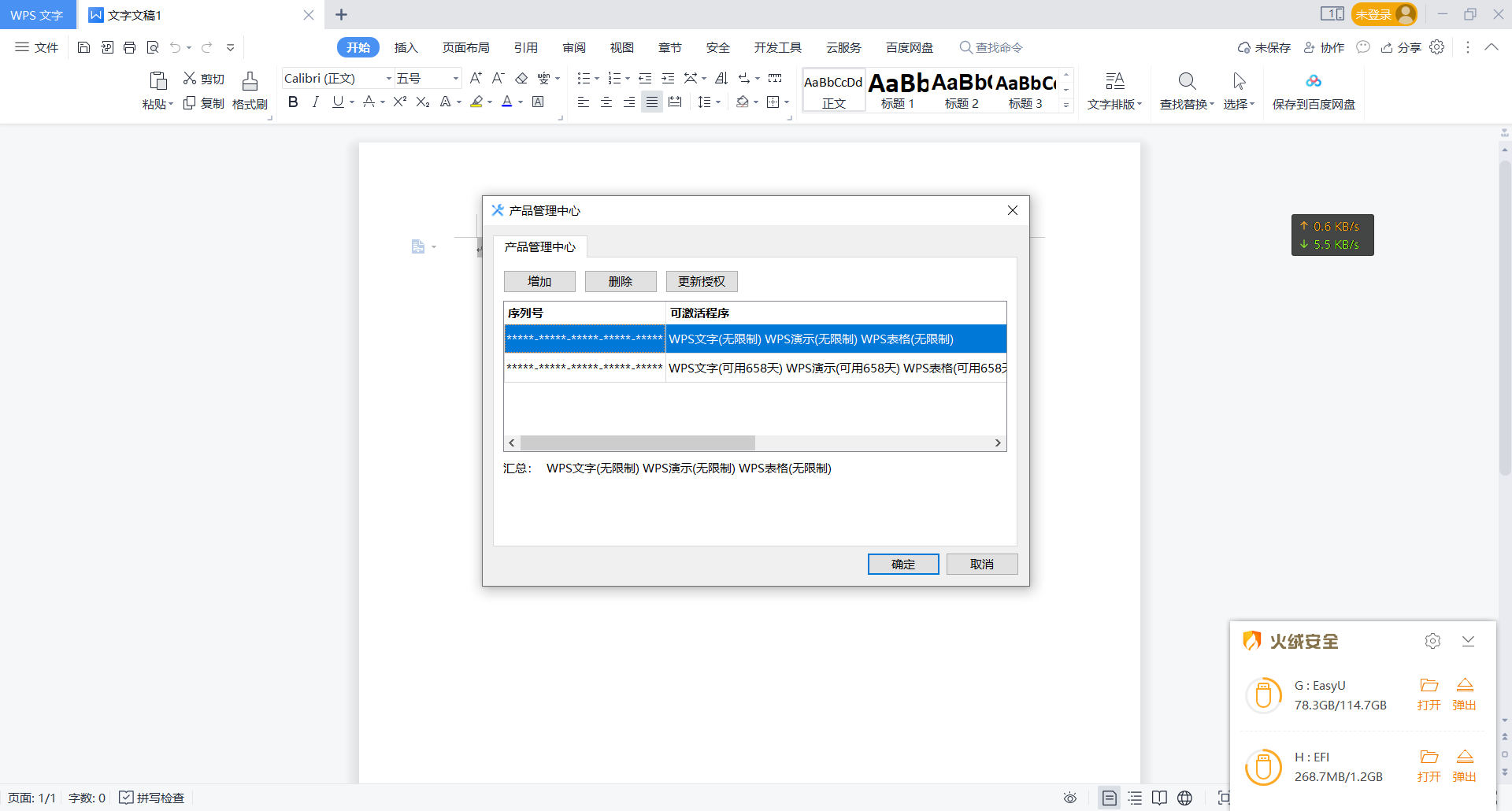Click the font color A swatch
Image resolution: width=1512 pixels, height=811 pixels.
[x=507, y=102]
